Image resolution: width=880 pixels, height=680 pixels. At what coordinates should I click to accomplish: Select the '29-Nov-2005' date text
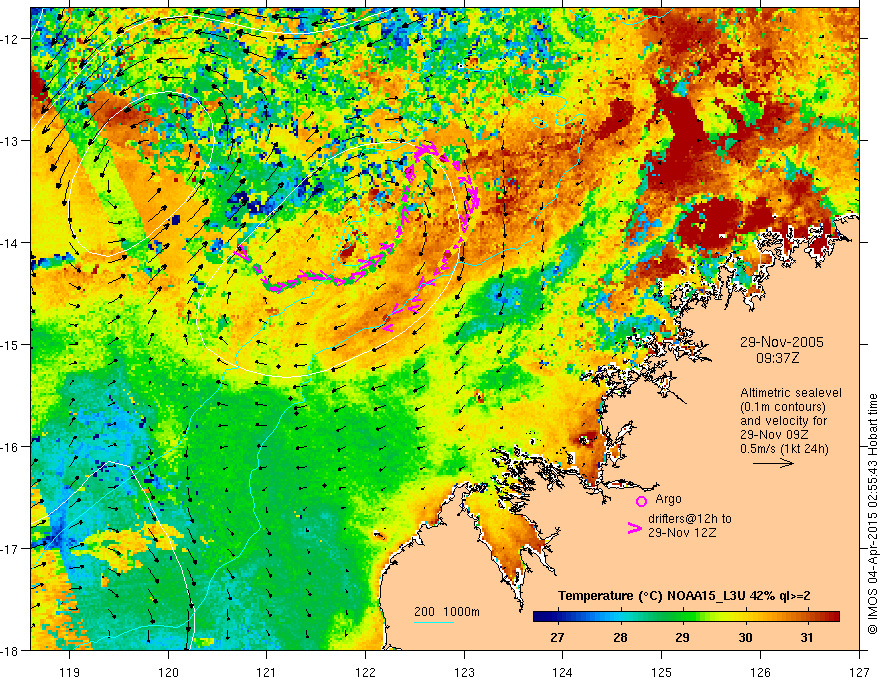pos(782,342)
